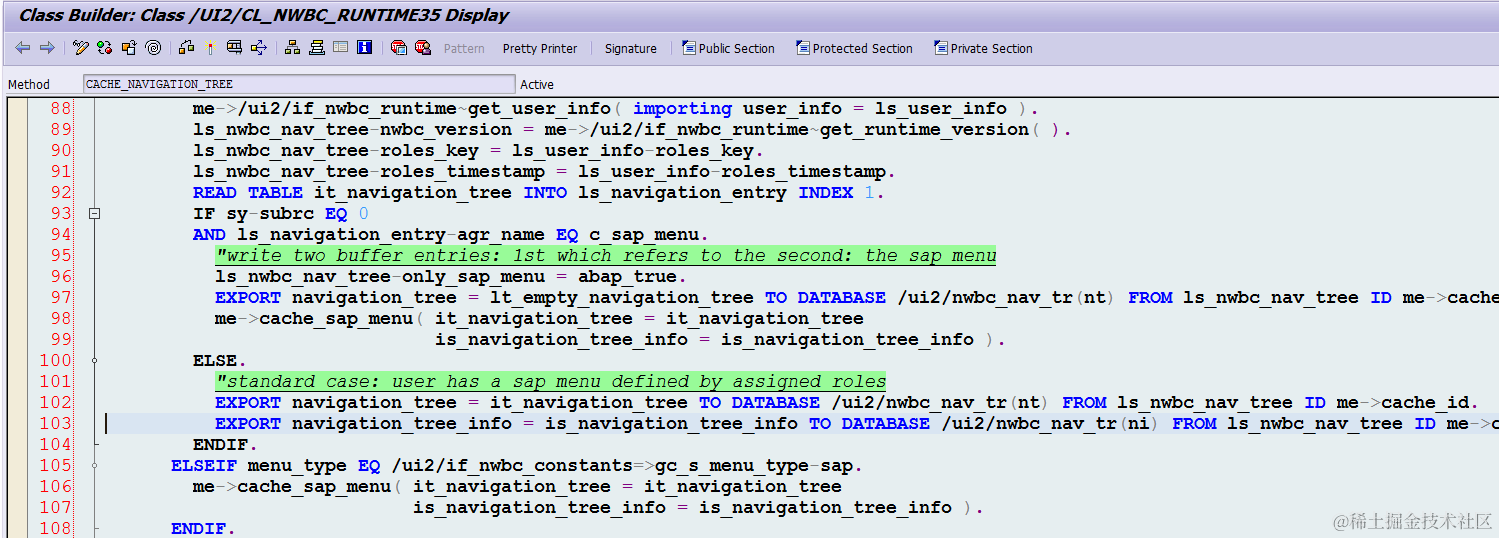Screen dimensions: 1499x538
Task: Run syntax check icon
Action: [x=105, y=48]
